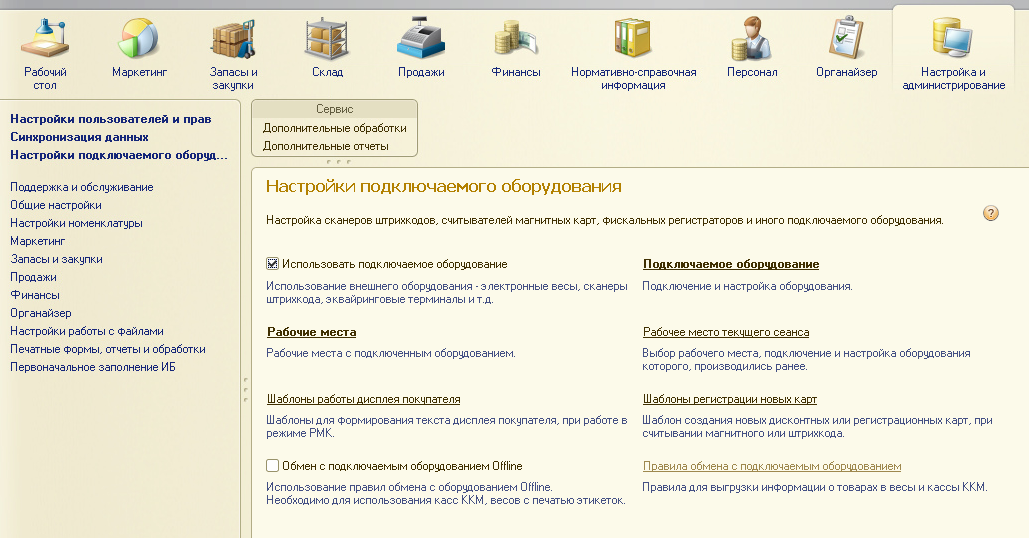Screen dimensions: 1029x538
Task: Select the Персонал section icon
Action: (x=752, y=40)
